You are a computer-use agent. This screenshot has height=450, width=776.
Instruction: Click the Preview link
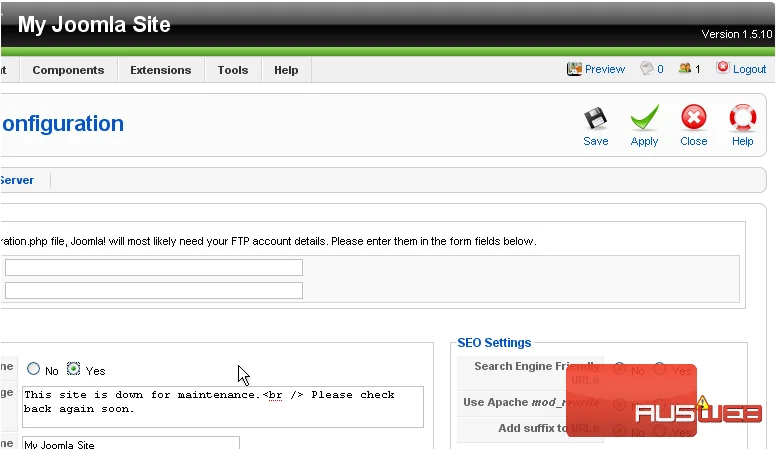pyautogui.click(x=605, y=69)
